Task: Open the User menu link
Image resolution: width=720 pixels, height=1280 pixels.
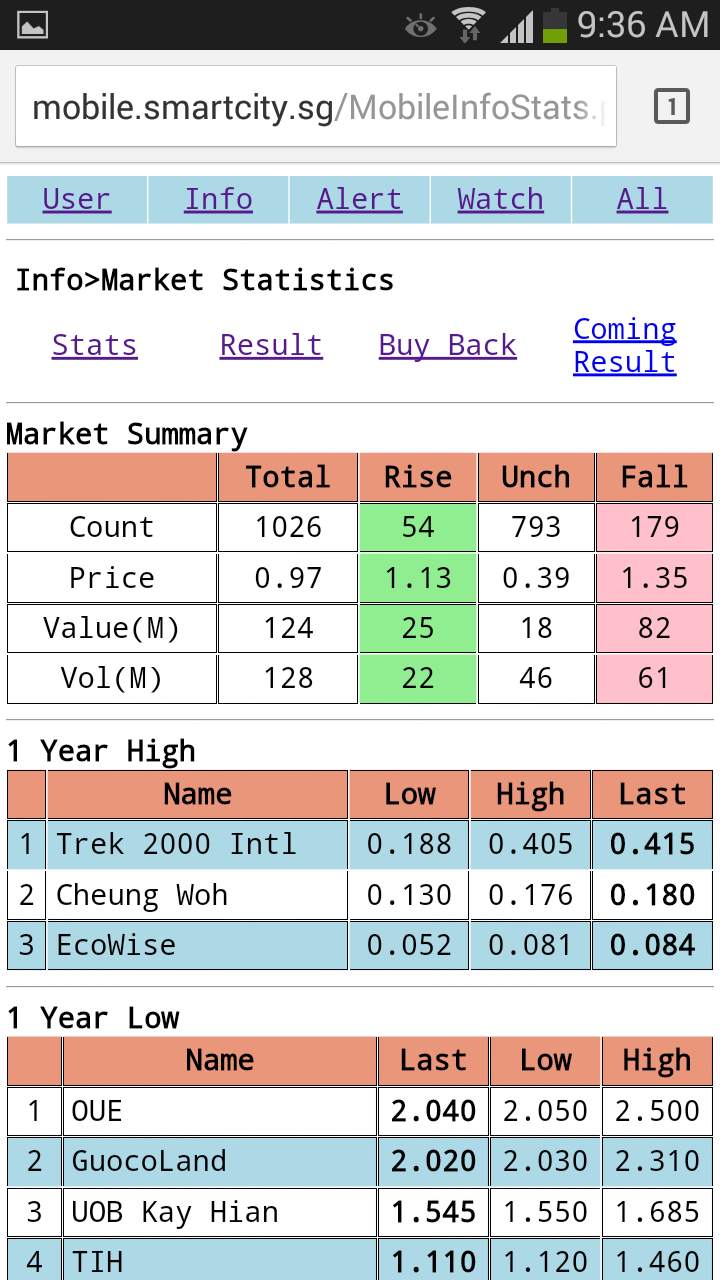Action: click(77, 200)
